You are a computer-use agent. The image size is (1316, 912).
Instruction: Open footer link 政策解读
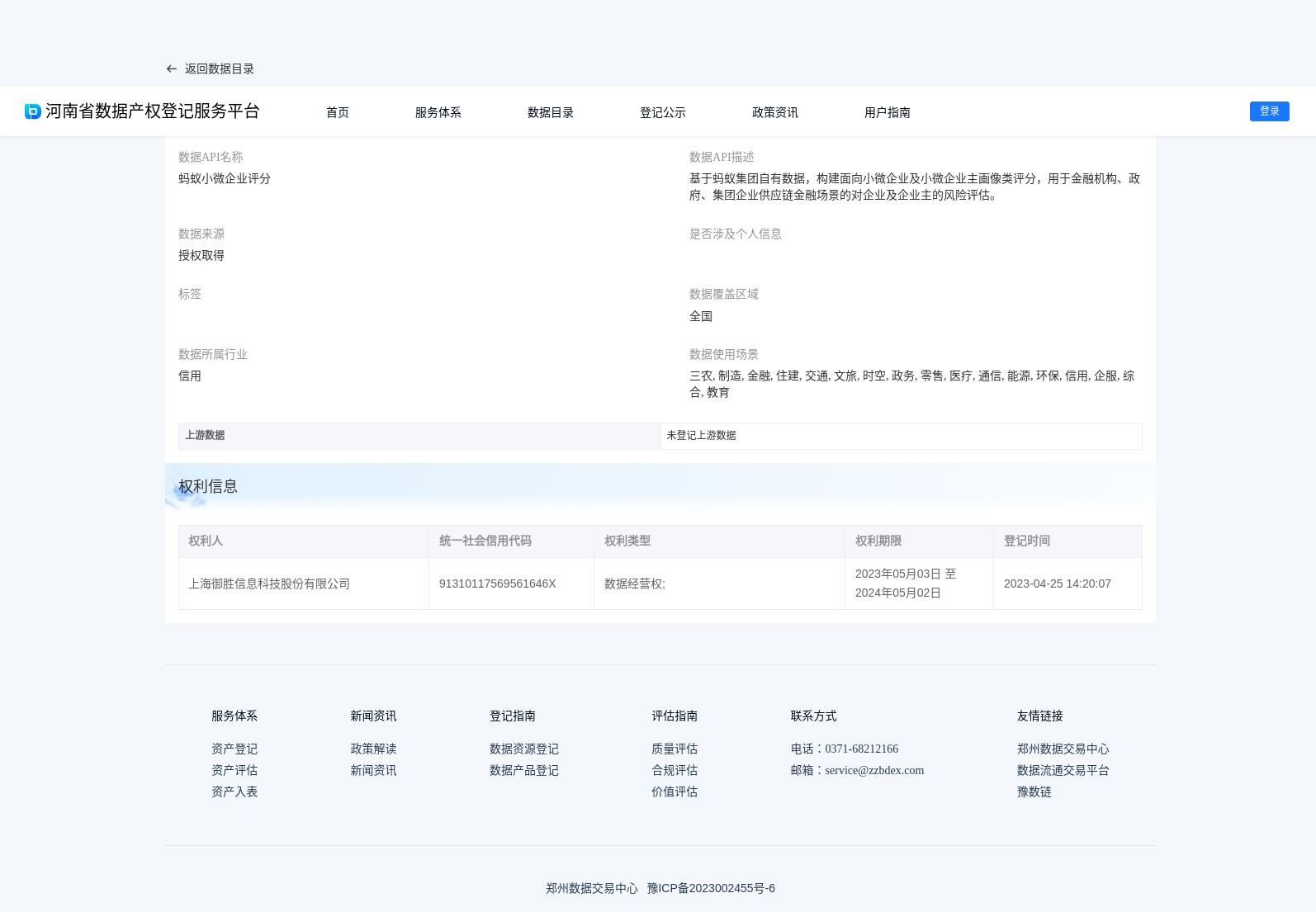point(373,749)
